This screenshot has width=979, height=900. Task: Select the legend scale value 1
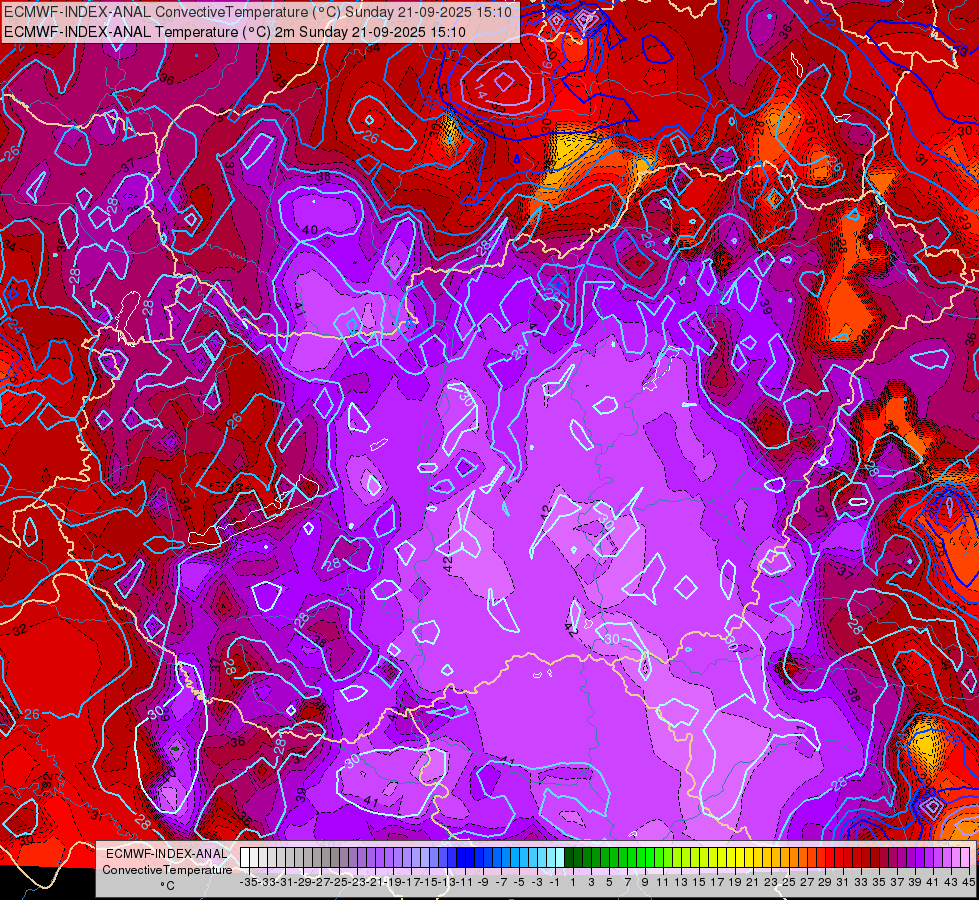coord(573,883)
